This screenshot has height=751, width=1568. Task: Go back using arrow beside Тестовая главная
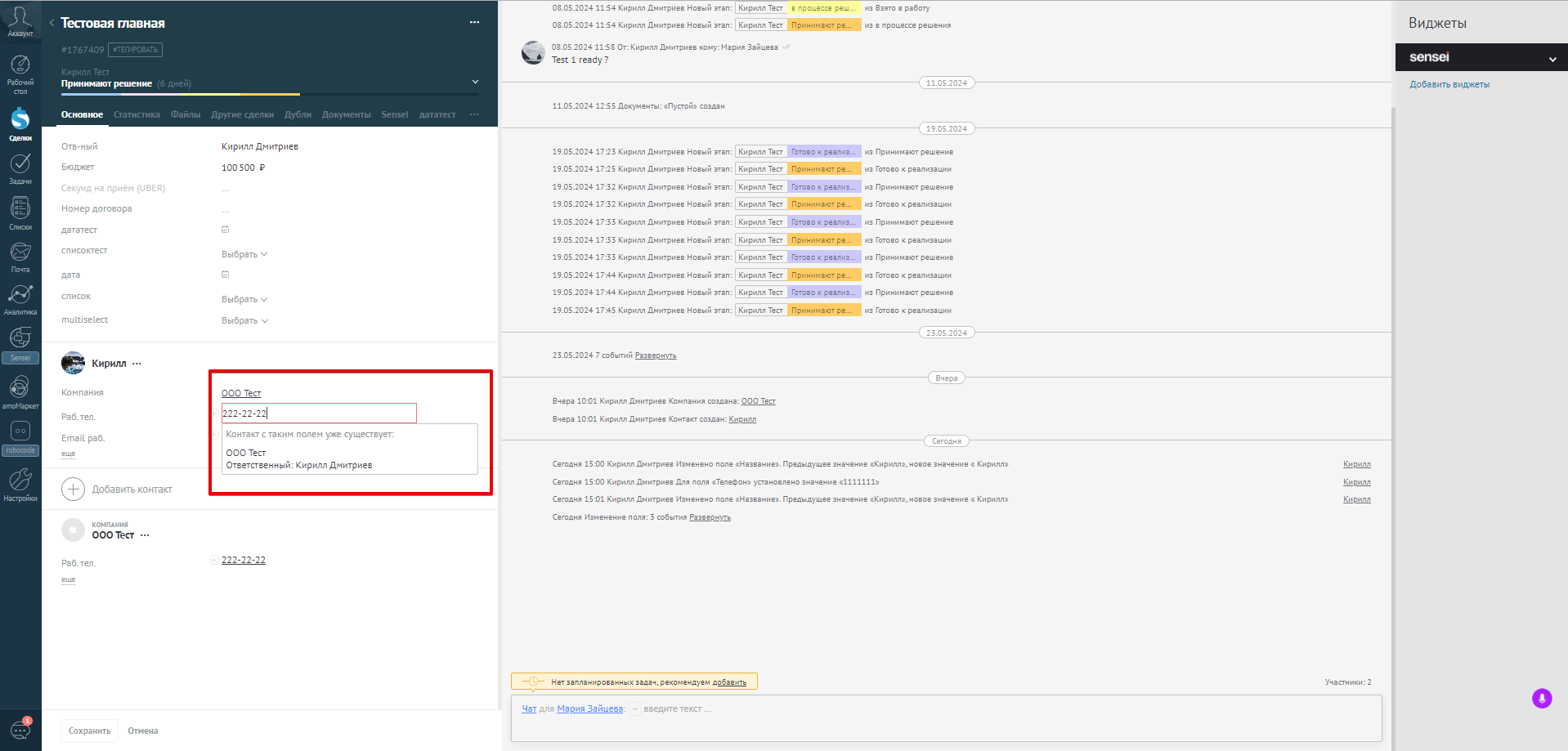click(52, 23)
